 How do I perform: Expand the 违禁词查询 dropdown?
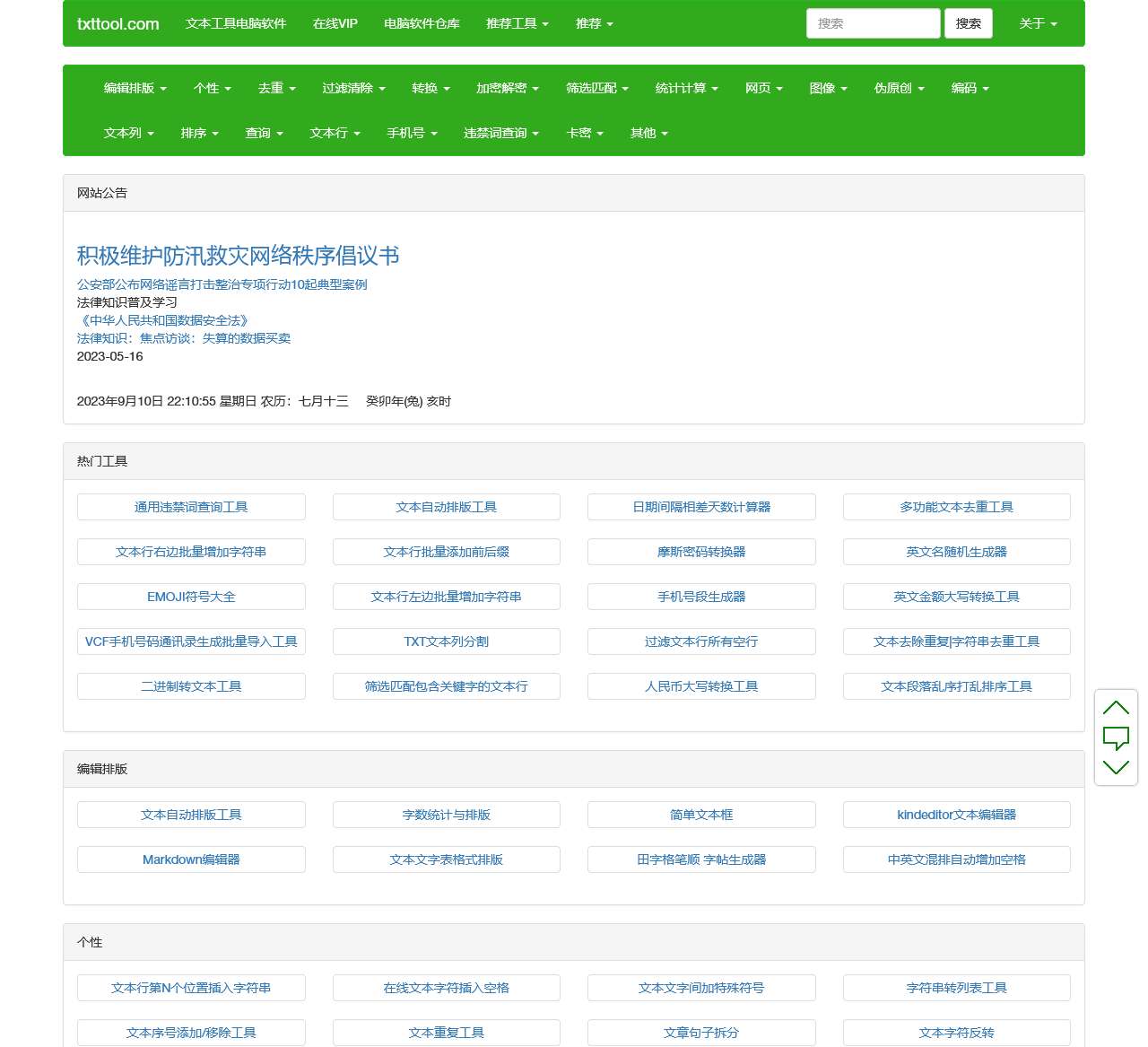[x=500, y=133]
